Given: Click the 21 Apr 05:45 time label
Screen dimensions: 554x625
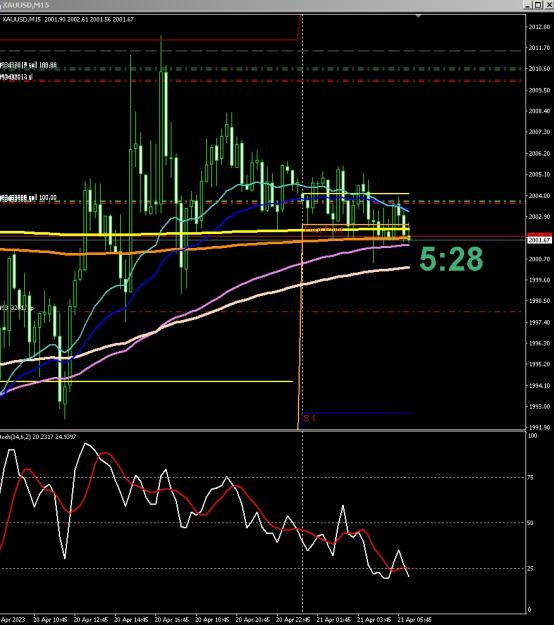Looking at the screenshot, I should click(x=415, y=620).
